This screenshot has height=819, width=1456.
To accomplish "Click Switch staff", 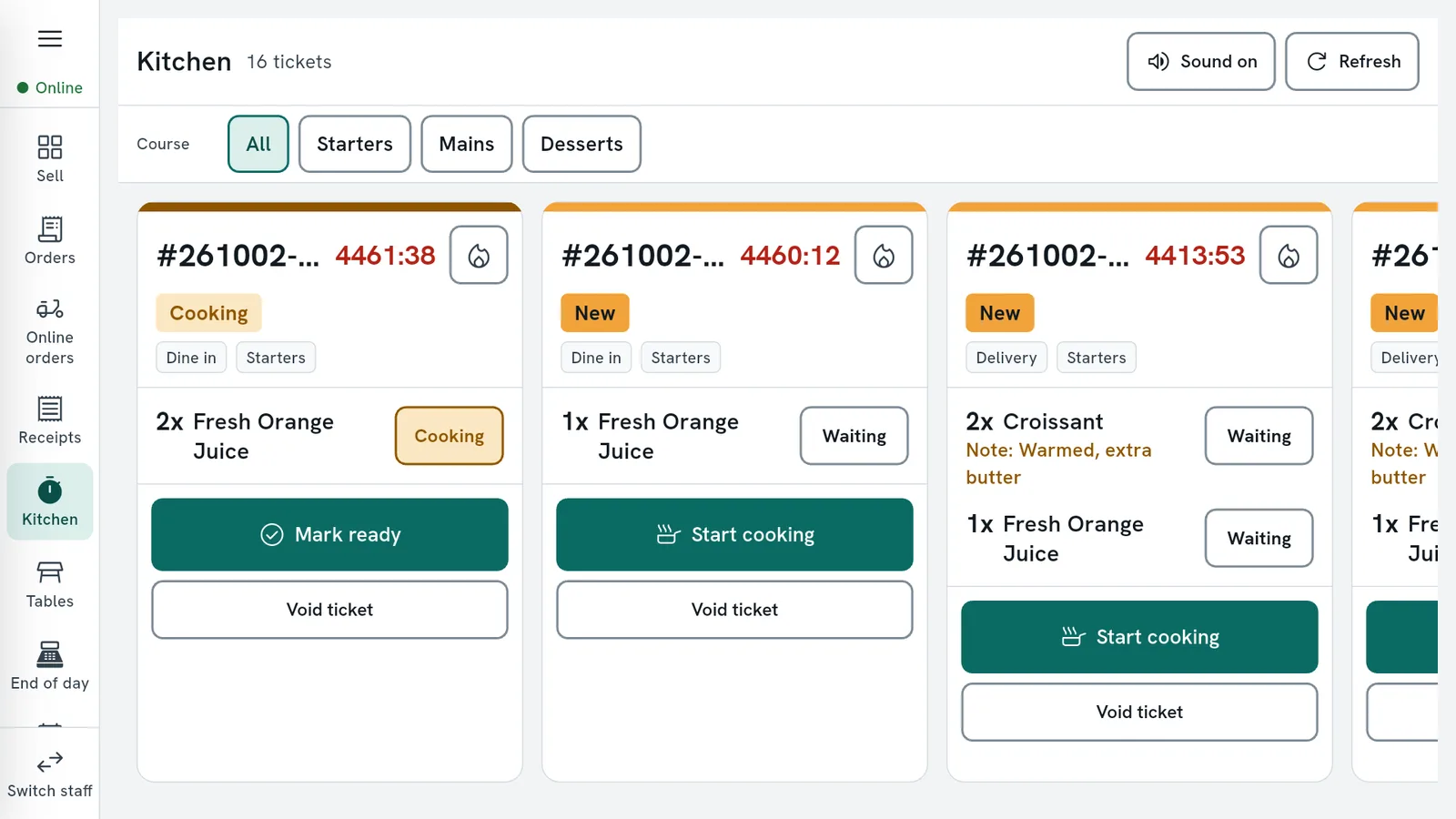I will tap(50, 774).
